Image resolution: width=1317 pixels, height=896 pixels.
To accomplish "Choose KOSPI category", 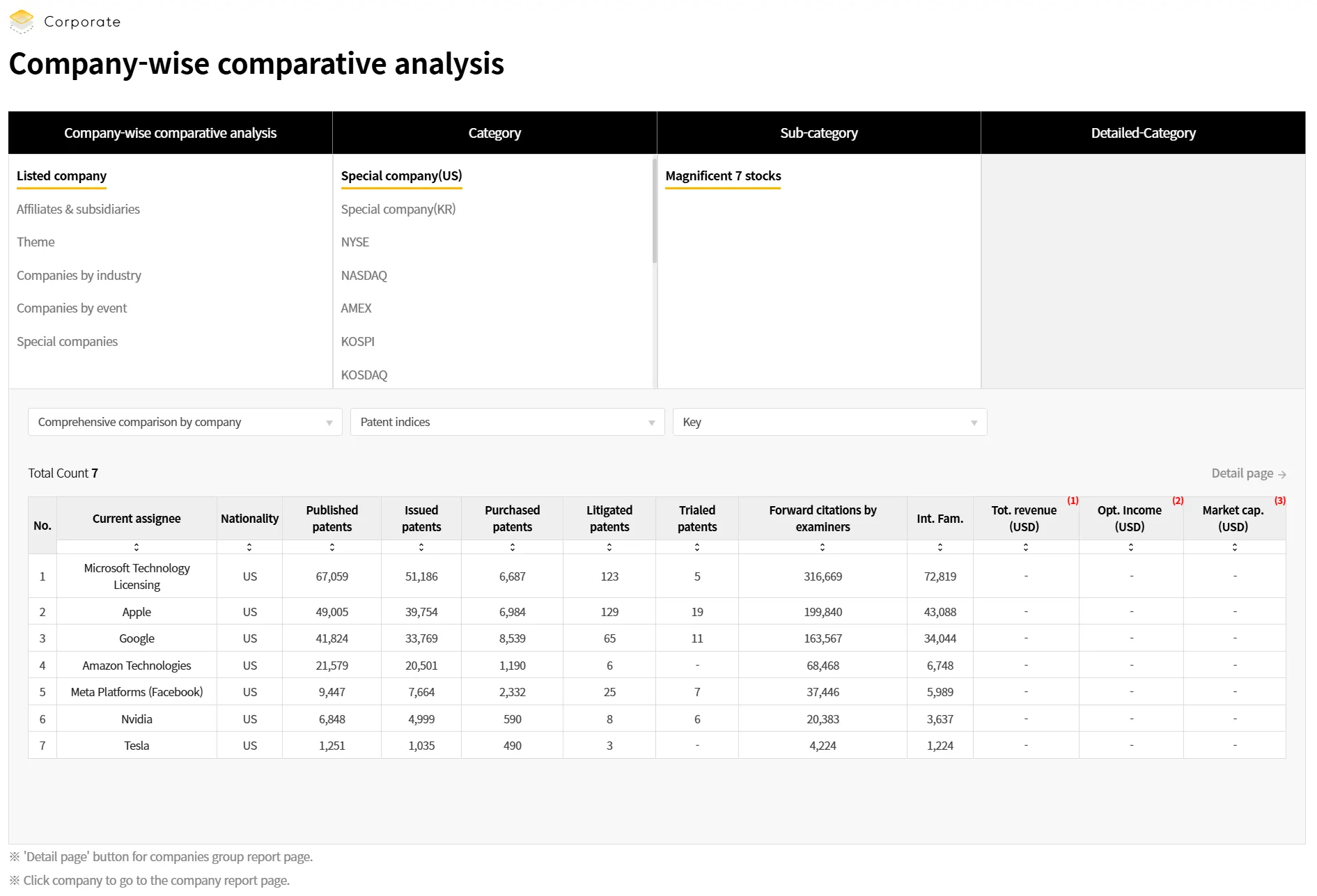I will tap(358, 342).
